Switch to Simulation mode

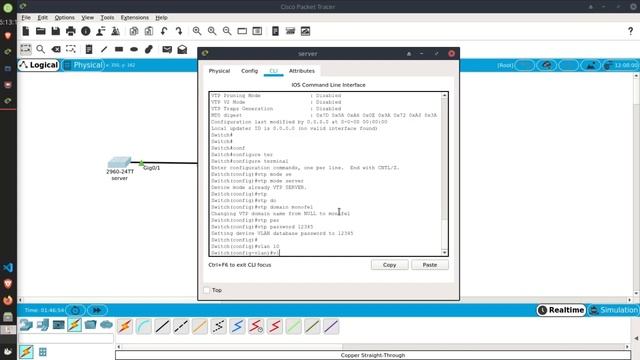coord(613,310)
